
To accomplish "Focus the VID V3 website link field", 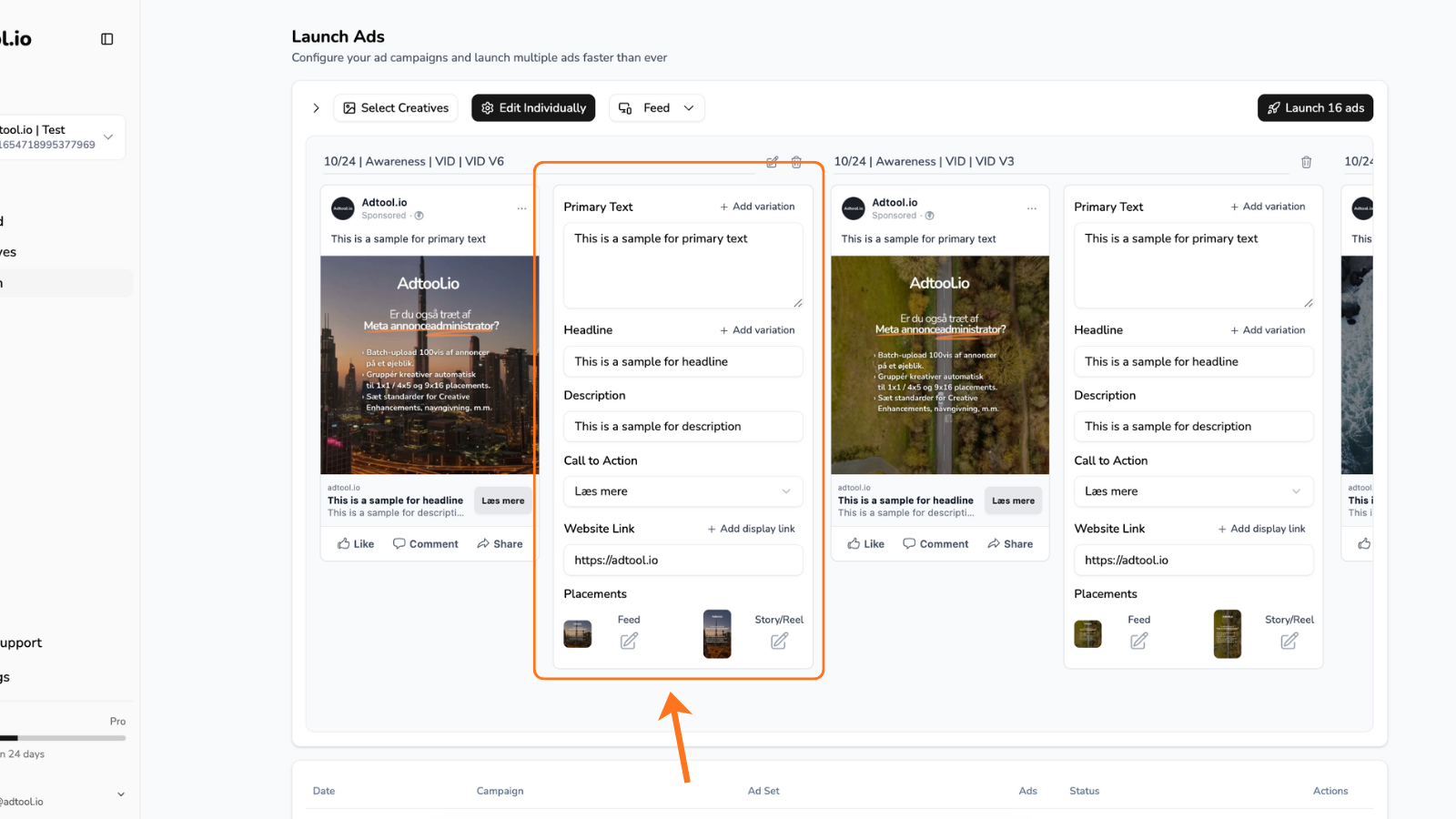I will (1194, 561).
